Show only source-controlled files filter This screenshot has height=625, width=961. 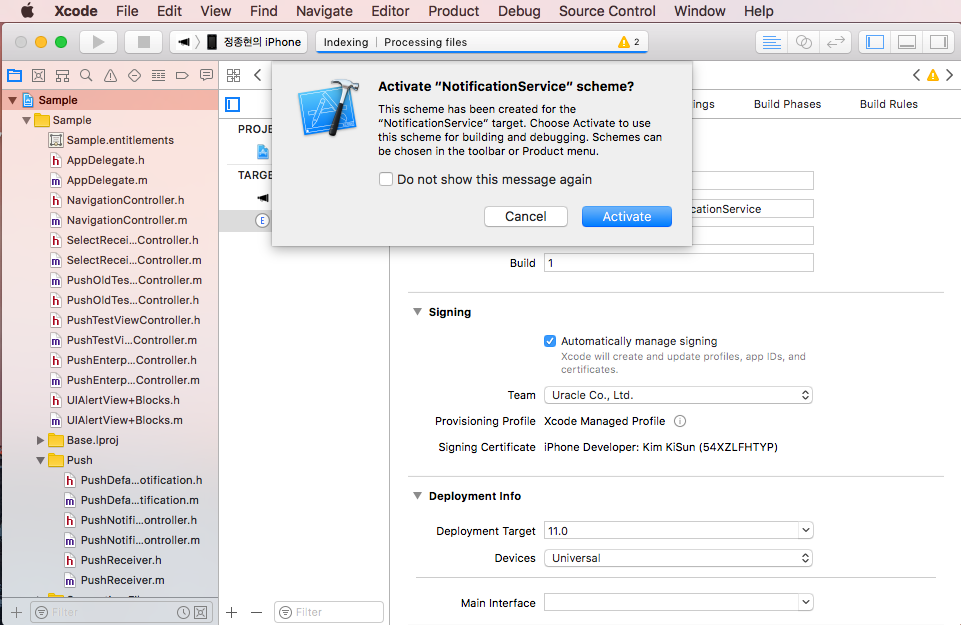point(200,612)
